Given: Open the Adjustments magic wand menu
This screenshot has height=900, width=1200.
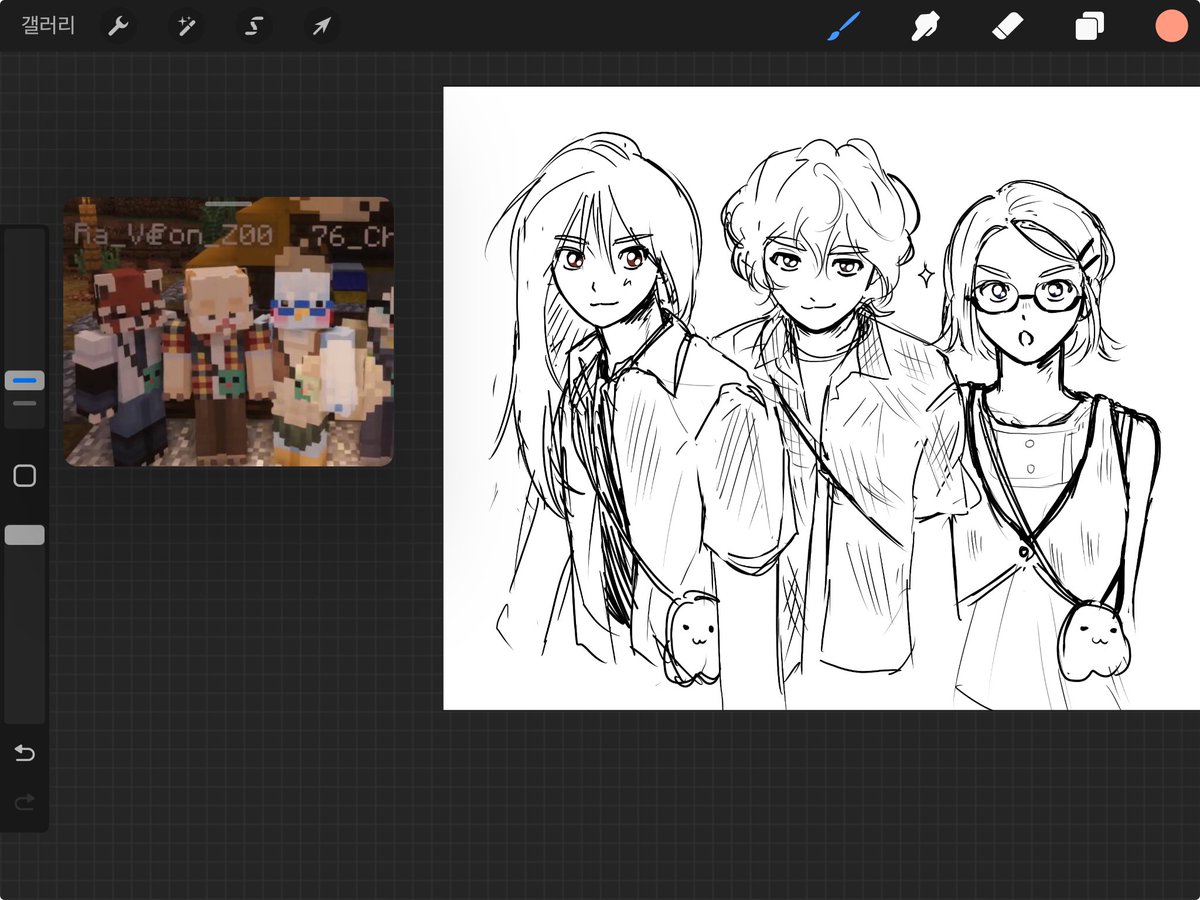Looking at the screenshot, I should coord(186,26).
